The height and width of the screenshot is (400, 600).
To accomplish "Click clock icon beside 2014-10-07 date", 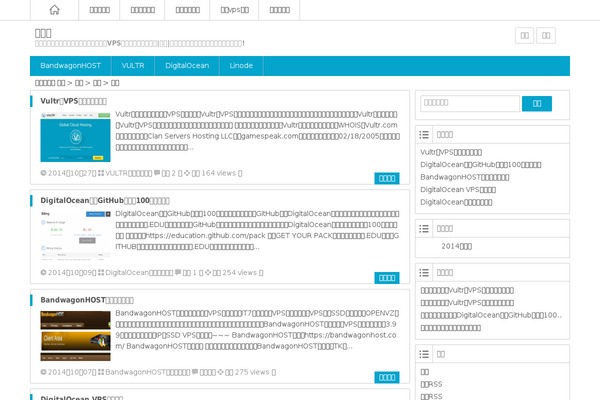I will click(x=43, y=372).
